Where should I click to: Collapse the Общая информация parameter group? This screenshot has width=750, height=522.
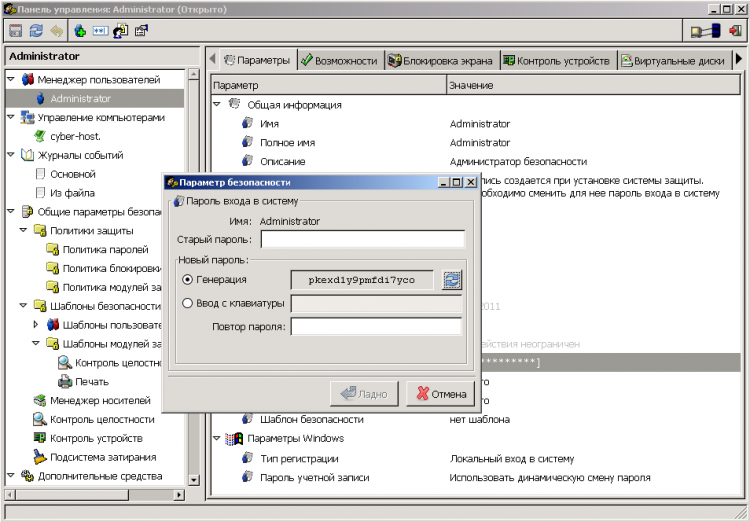coord(217,104)
